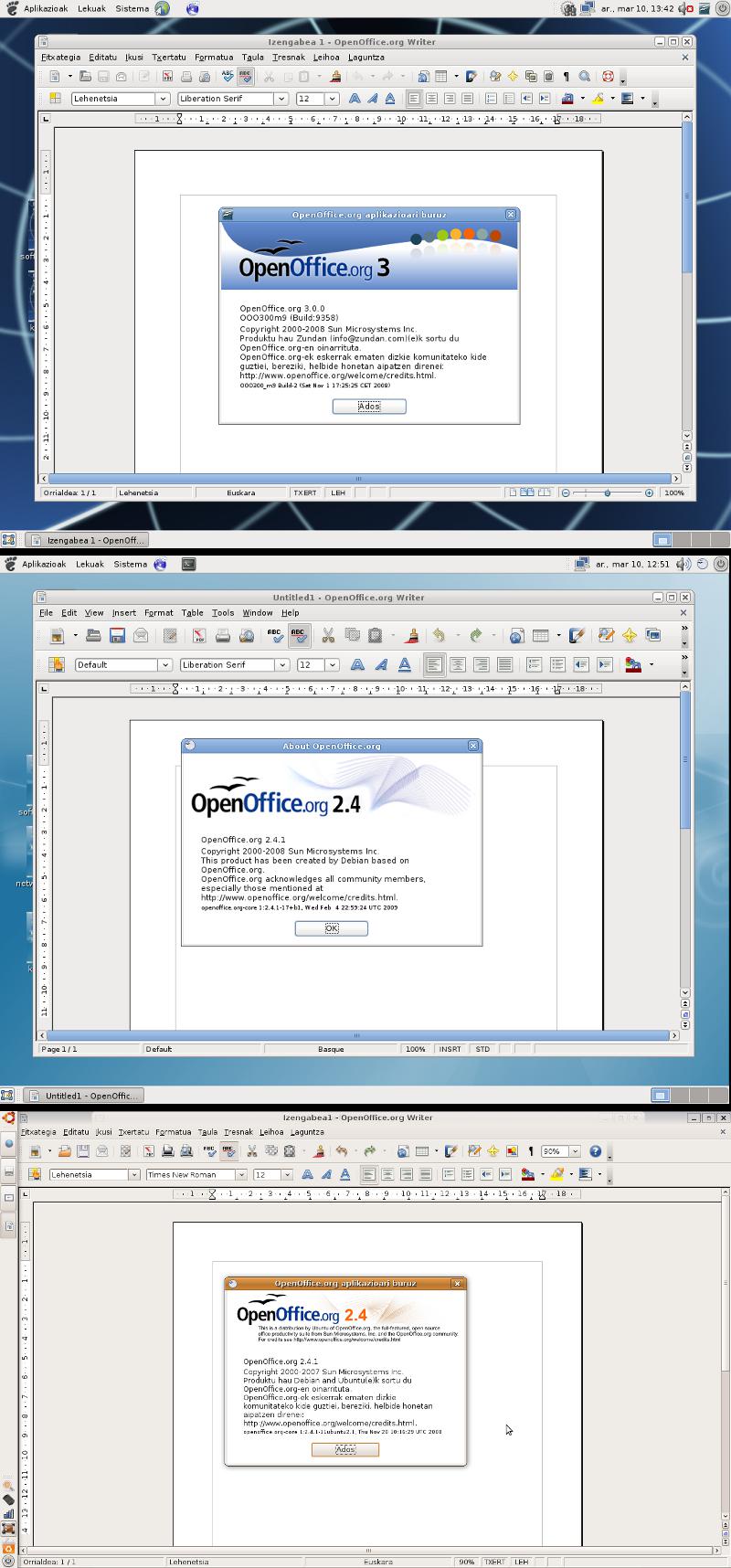Expand Liberation Serif font dropdown in top window
The image size is (731, 1568).
pos(281,99)
